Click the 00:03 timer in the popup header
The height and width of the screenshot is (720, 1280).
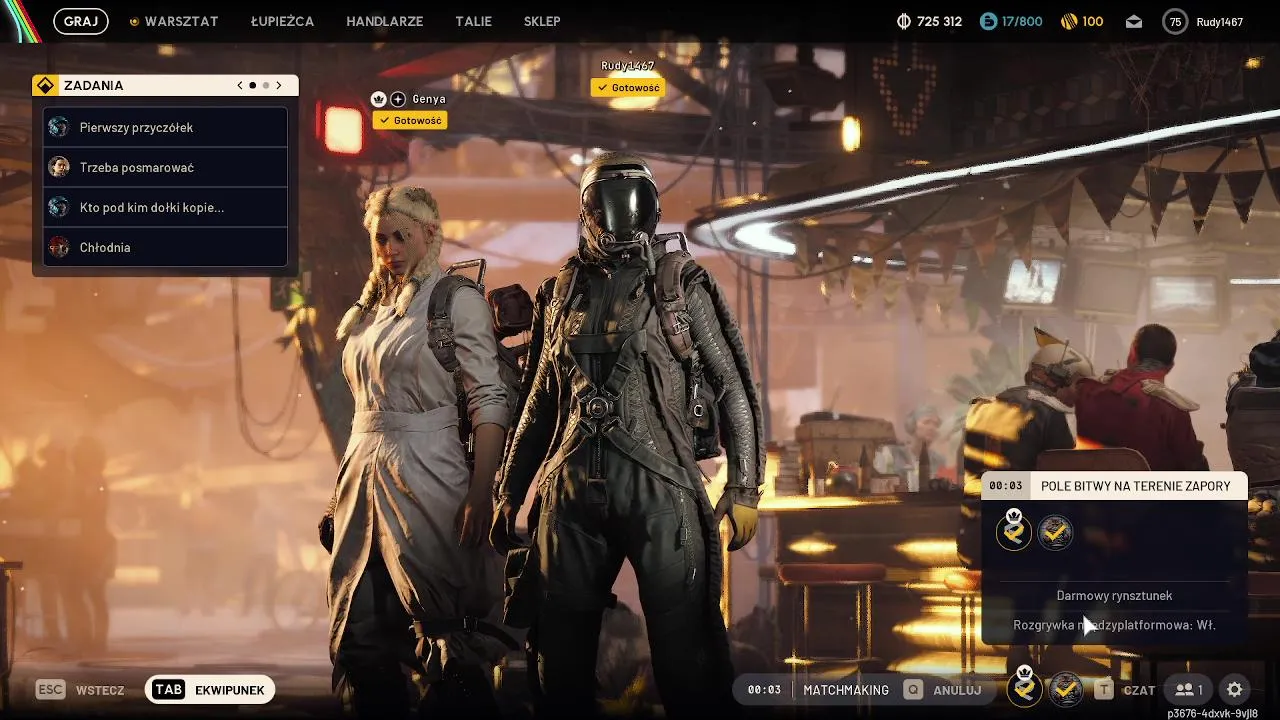[x=1006, y=486]
